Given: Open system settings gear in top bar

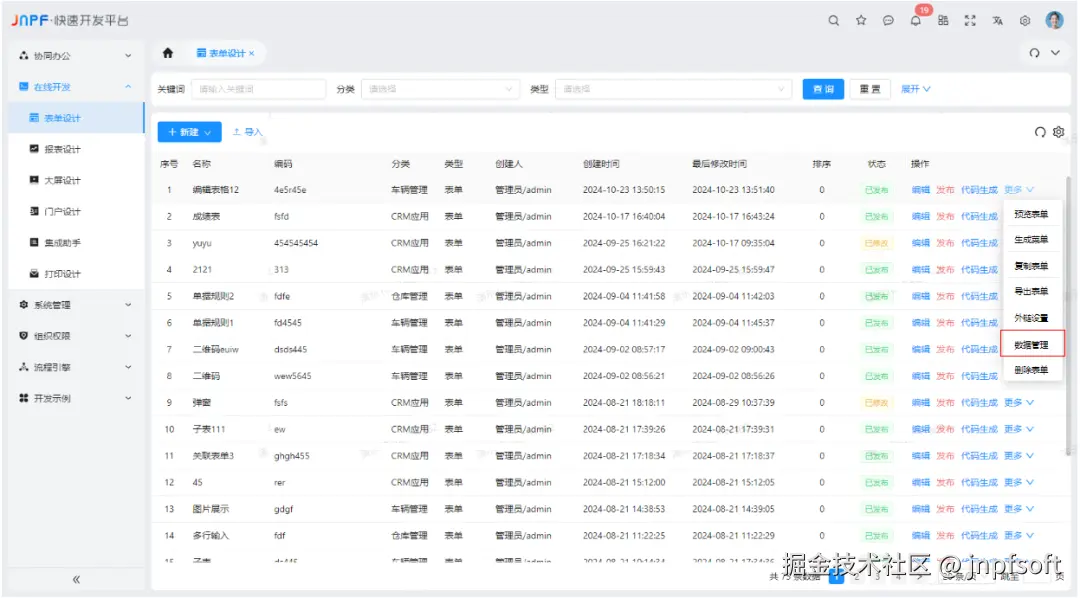Looking at the screenshot, I should (1023, 20).
